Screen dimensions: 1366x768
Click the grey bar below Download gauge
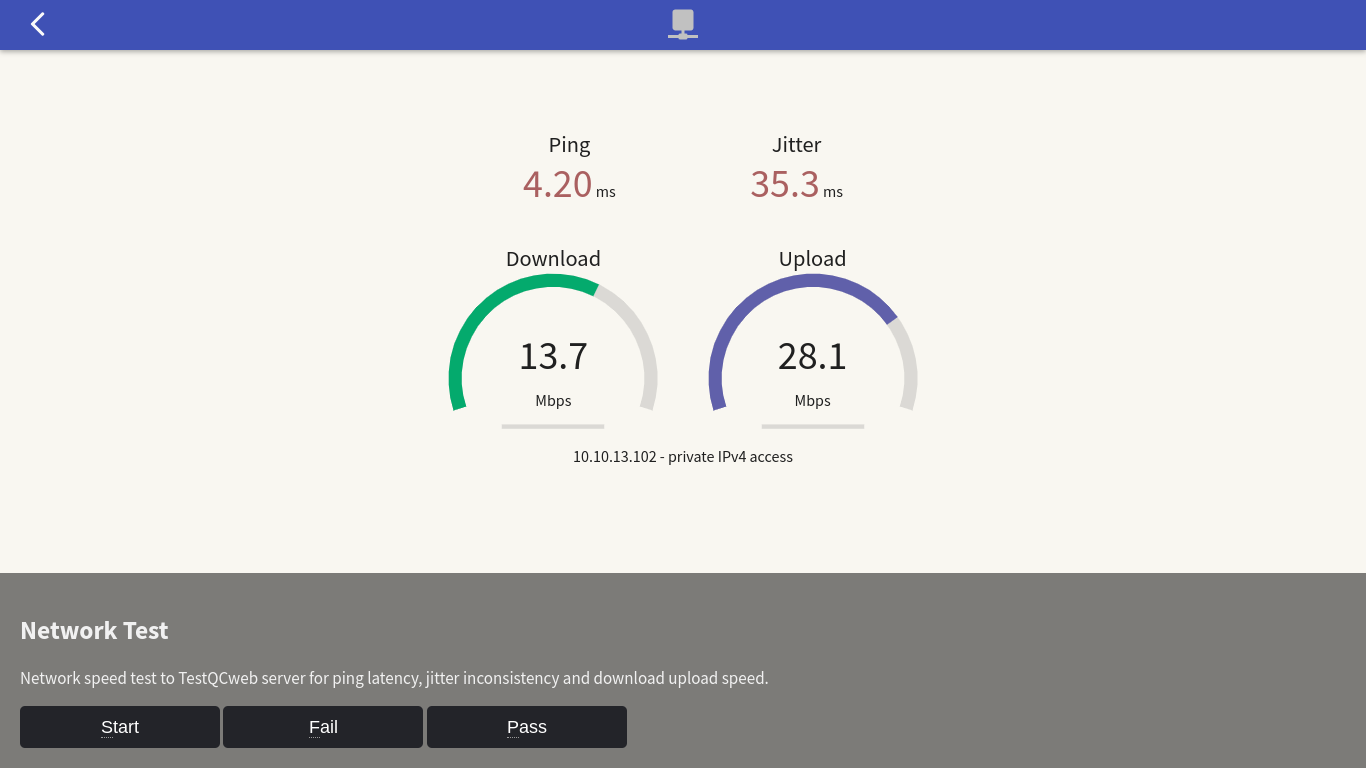pos(553,426)
